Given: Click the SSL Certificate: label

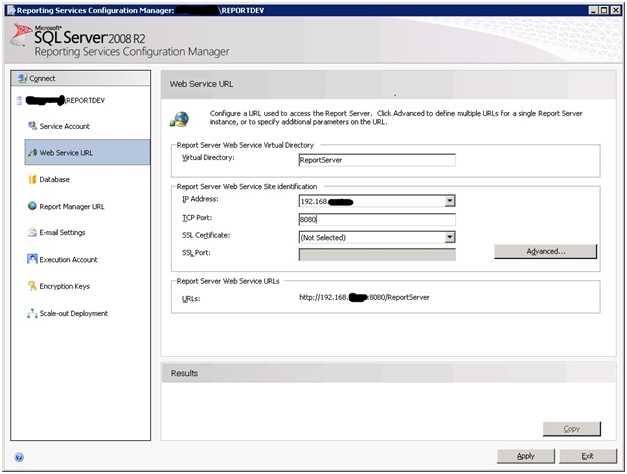Looking at the screenshot, I should (x=206, y=235).
